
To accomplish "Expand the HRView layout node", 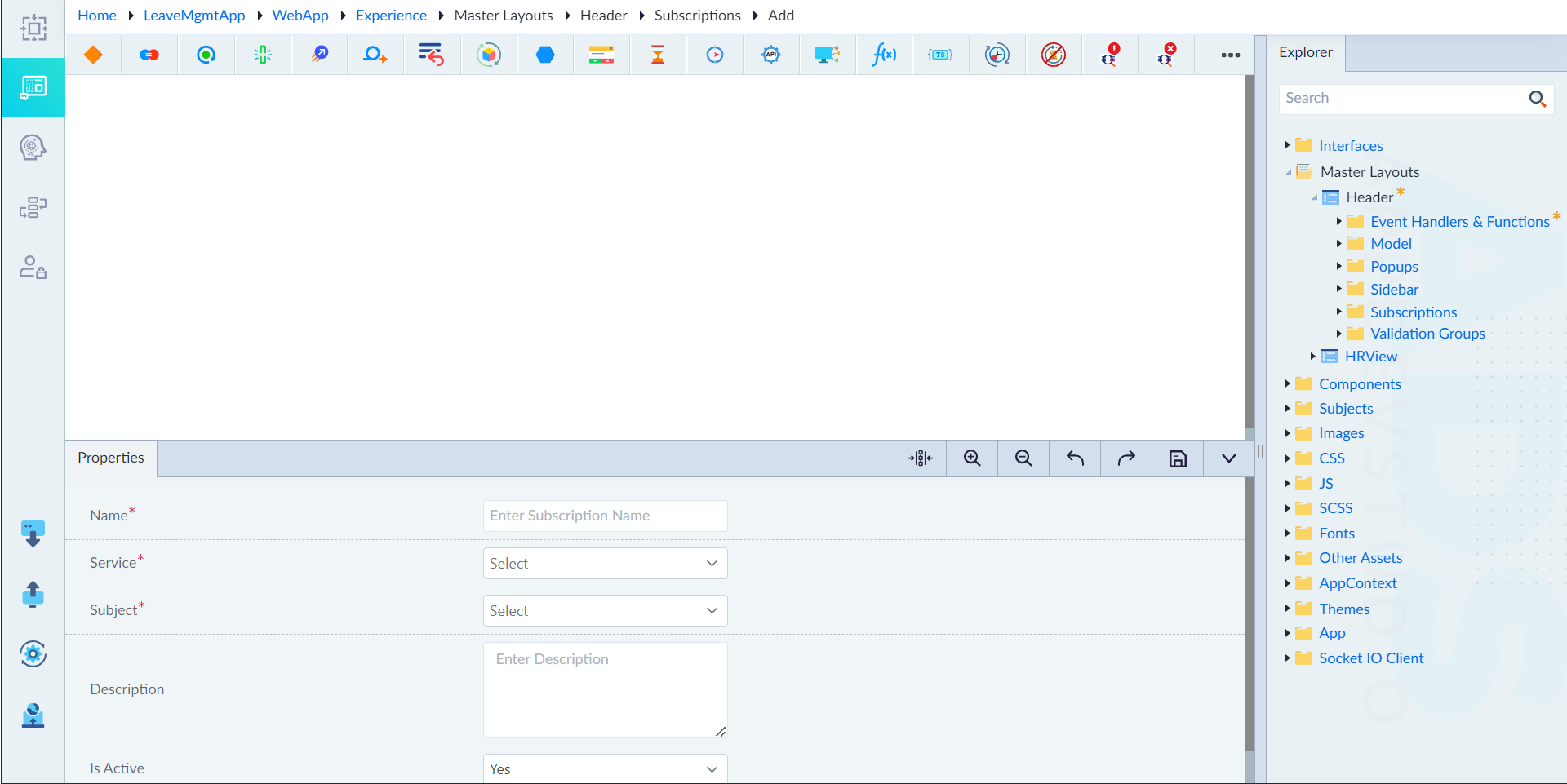I will pos(1312,357).
